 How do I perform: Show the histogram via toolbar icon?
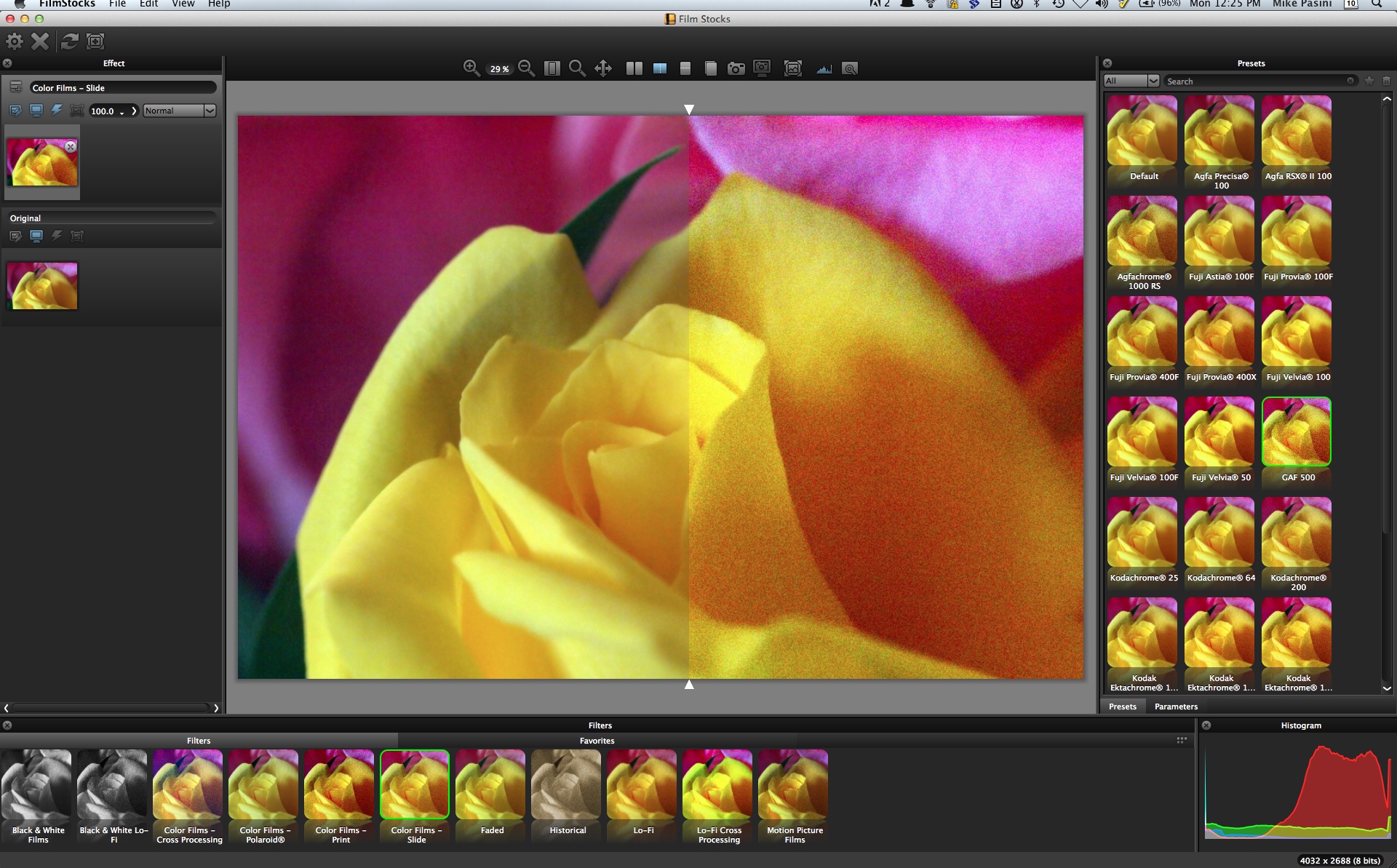tap(824, 68)
